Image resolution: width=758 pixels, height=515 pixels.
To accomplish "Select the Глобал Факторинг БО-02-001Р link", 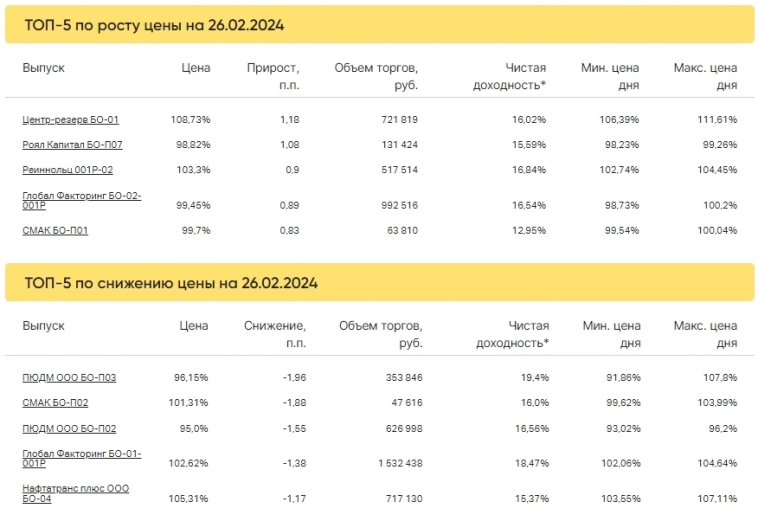I will pyautogui.click(x=81, y=200).
